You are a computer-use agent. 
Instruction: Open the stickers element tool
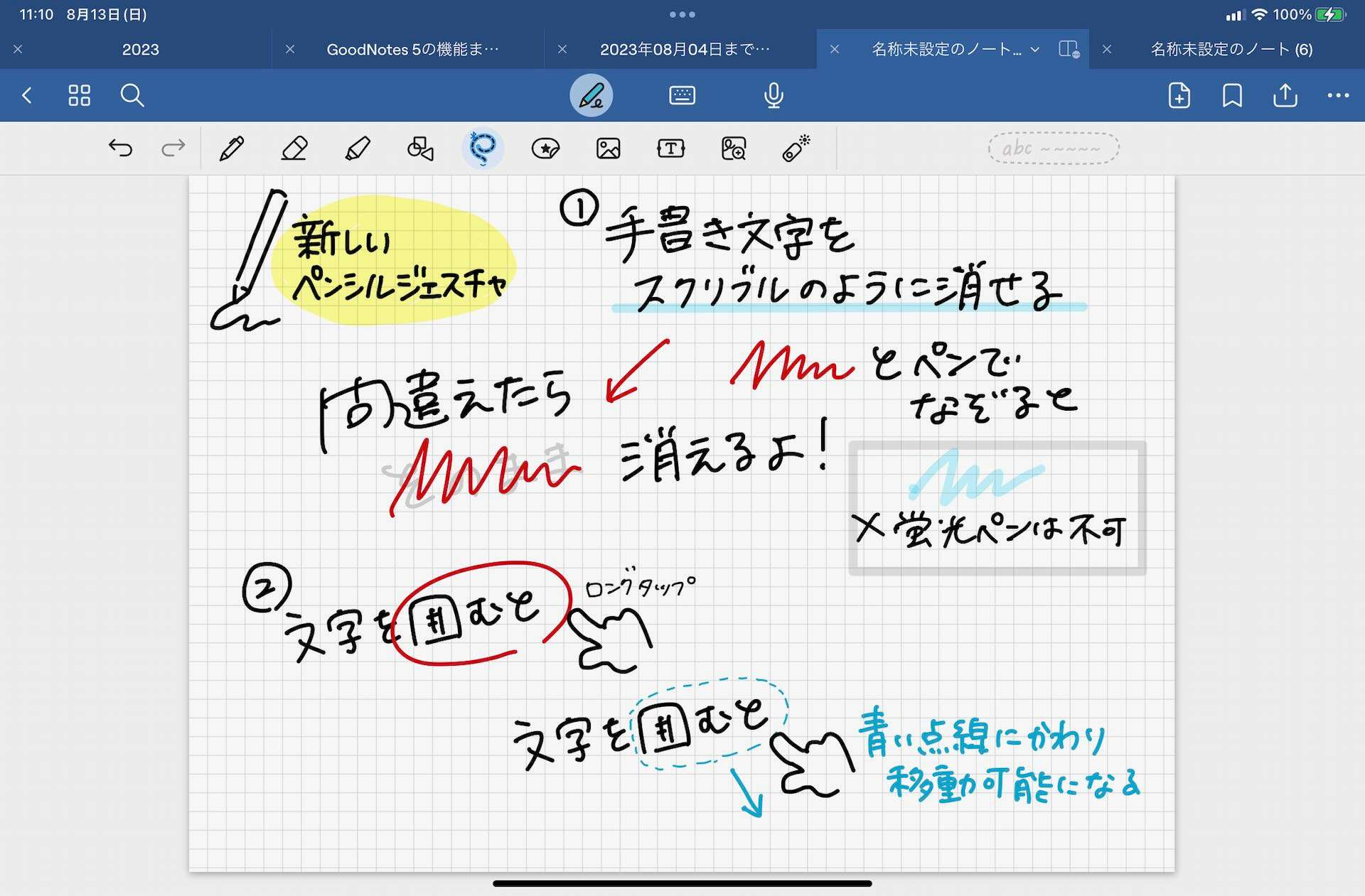click(x=545, y=149)
